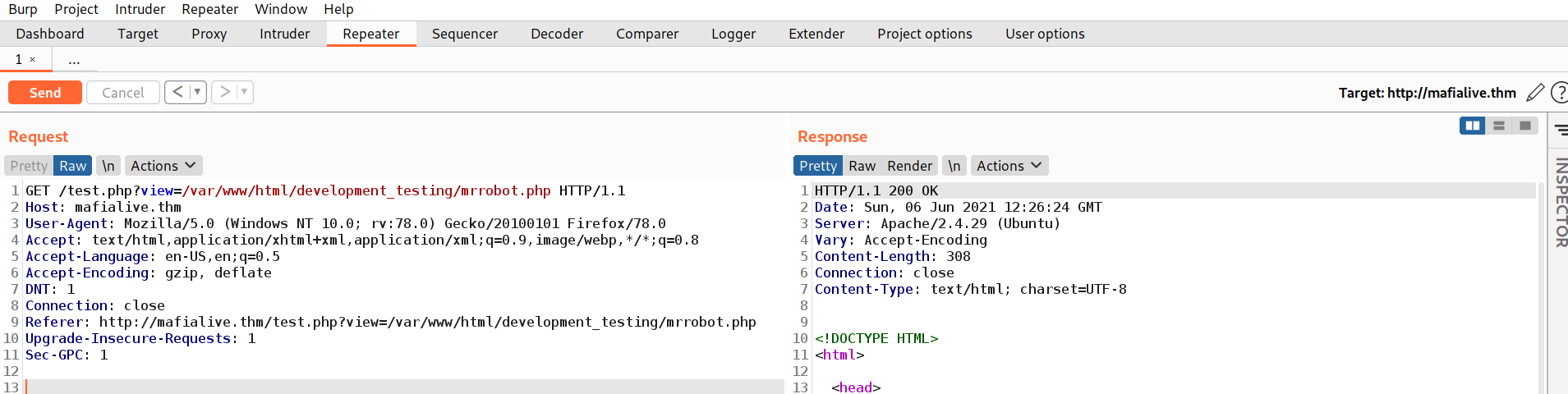Viewport: 1568px width, 394px height.
Task: Click the GET /test.php request line
Action: pos(325,190)
